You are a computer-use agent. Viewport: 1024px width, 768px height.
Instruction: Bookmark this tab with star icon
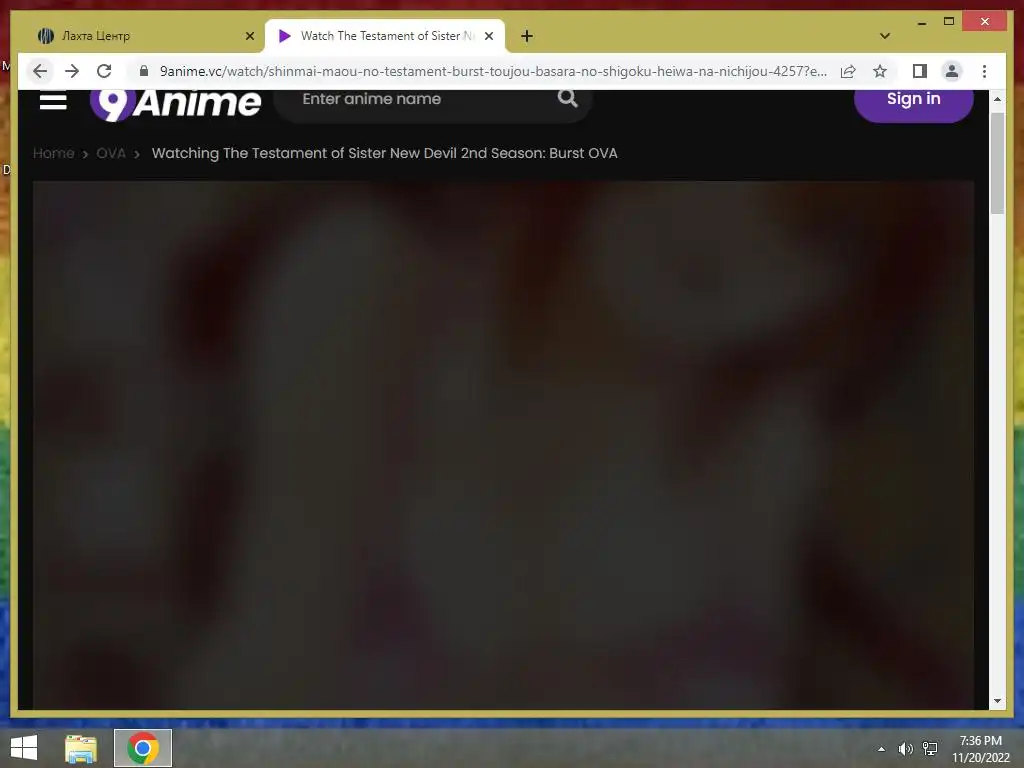coord(880,71)
